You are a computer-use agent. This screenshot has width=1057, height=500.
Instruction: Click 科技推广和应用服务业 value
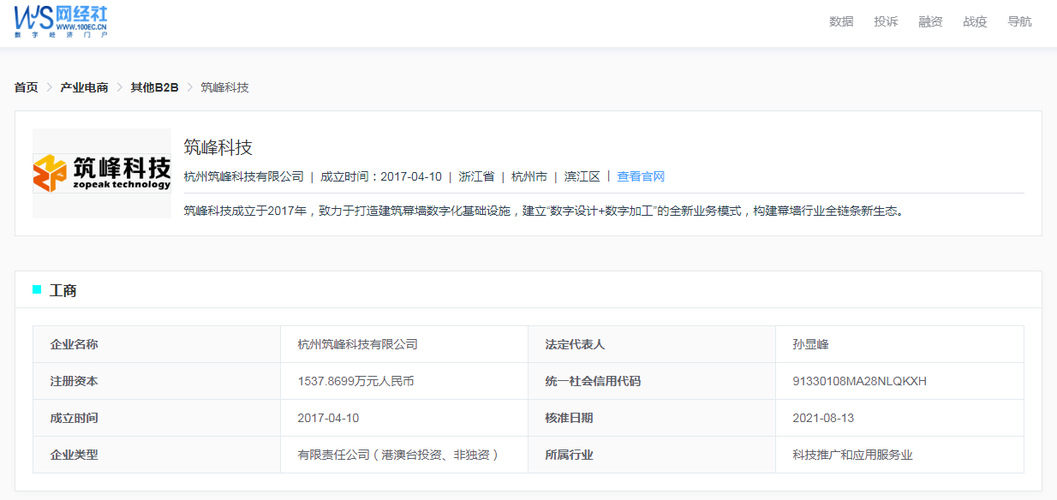(853, 455)
